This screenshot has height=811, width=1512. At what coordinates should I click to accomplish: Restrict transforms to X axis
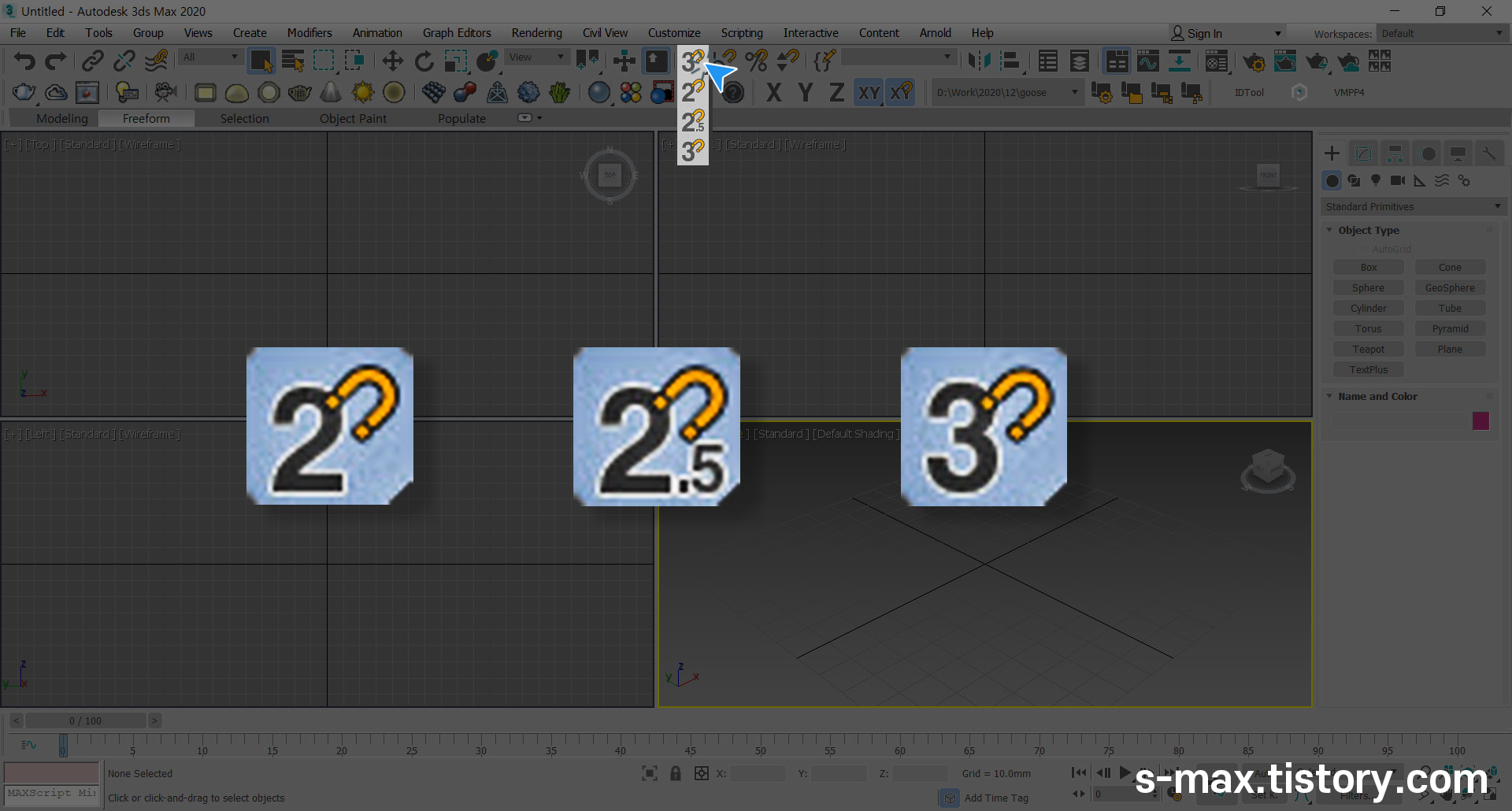(773, 92)
